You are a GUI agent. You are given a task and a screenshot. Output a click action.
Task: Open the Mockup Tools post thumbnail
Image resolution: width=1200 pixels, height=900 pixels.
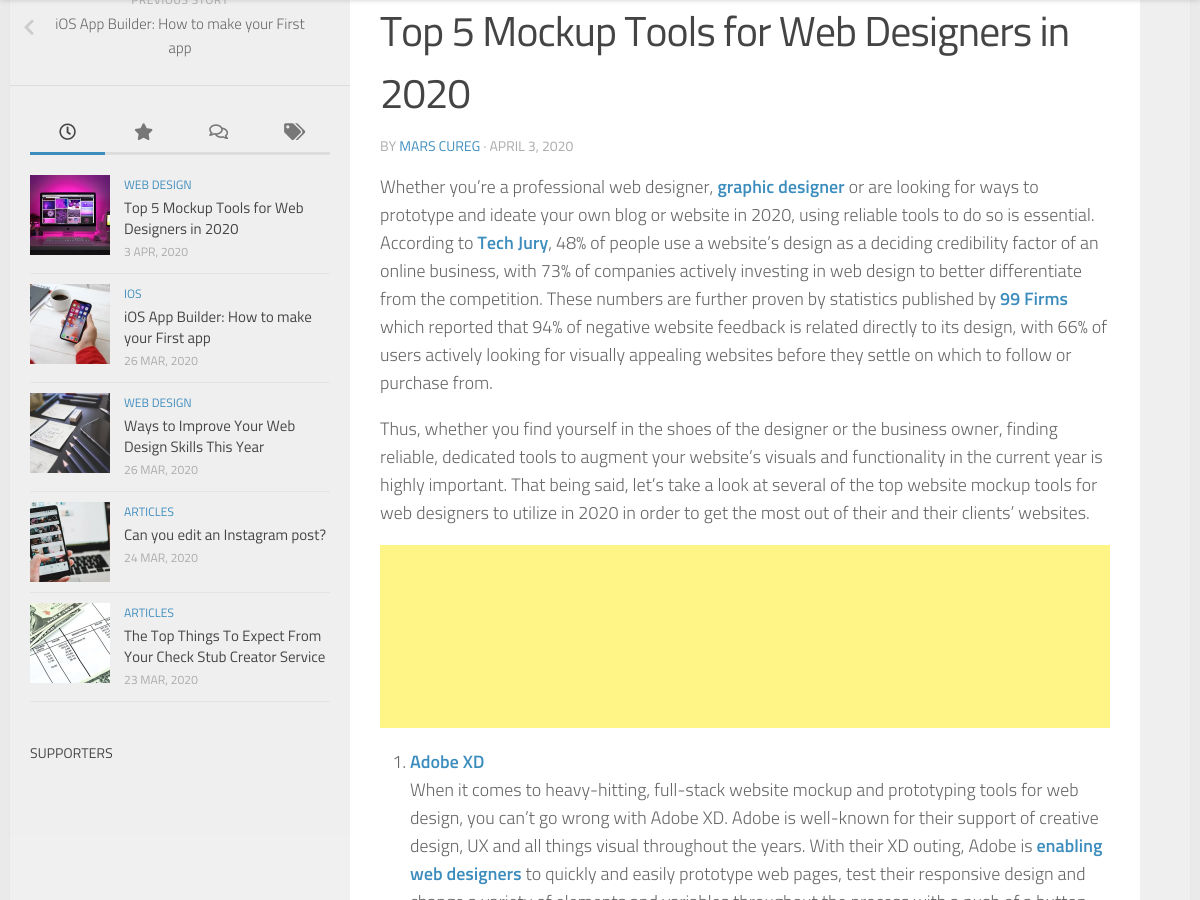coord(70,215)
